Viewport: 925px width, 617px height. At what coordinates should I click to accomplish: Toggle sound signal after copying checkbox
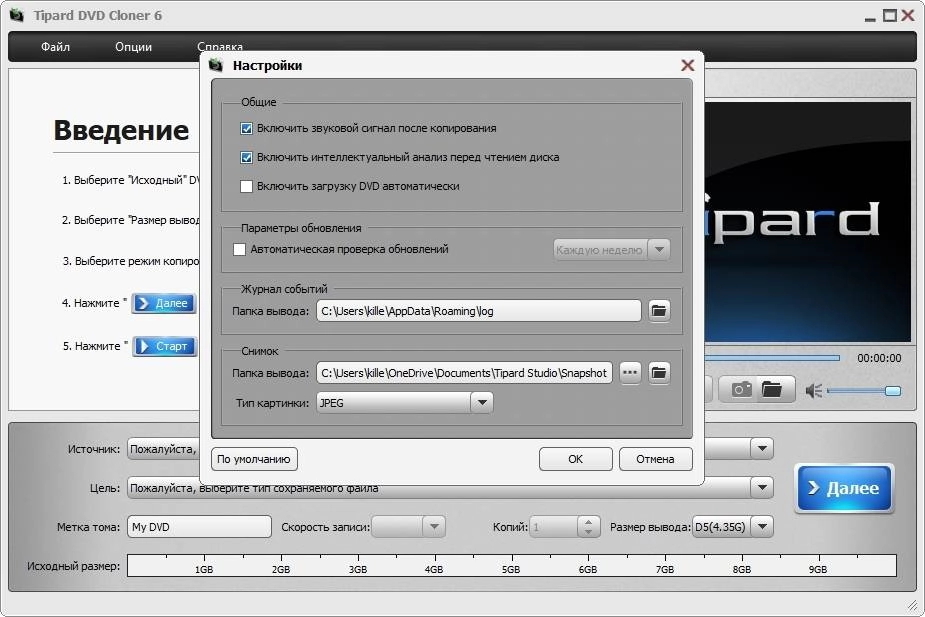point(247,128)
